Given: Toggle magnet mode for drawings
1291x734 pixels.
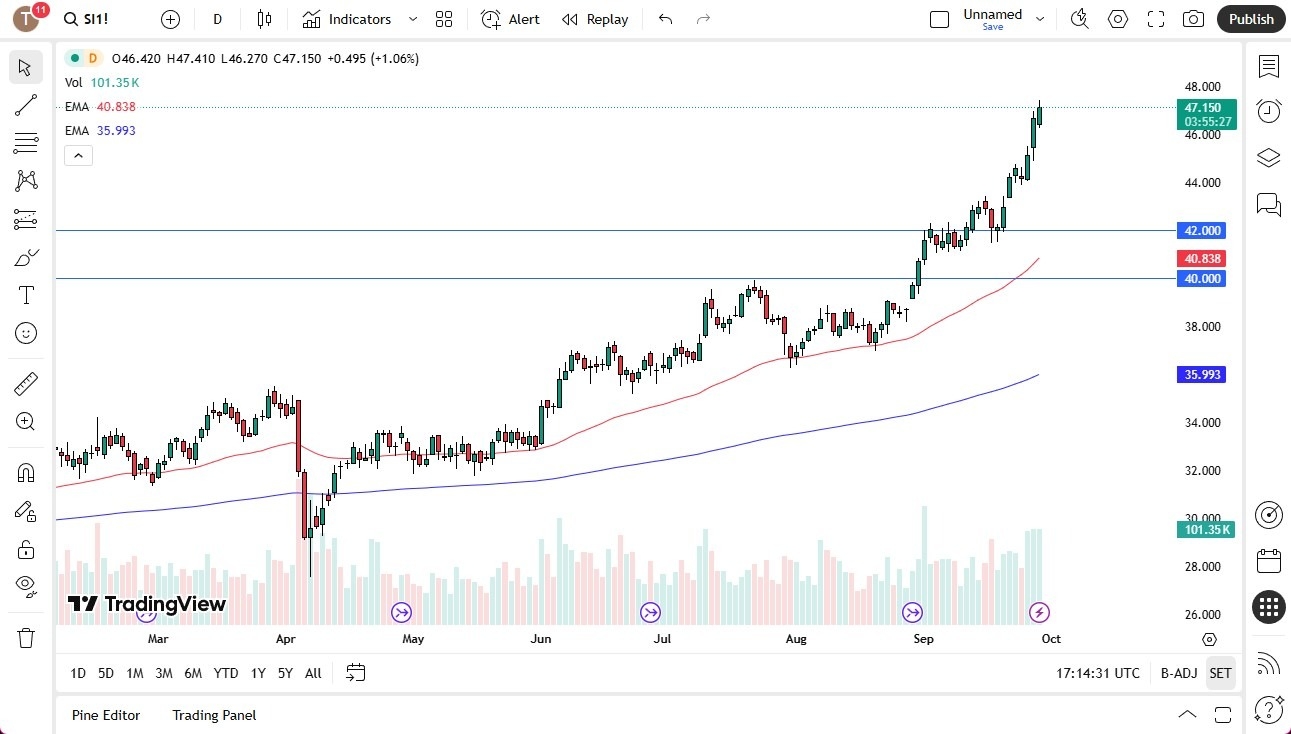Looking at the screenshot, I should click(x=26, y=472).
